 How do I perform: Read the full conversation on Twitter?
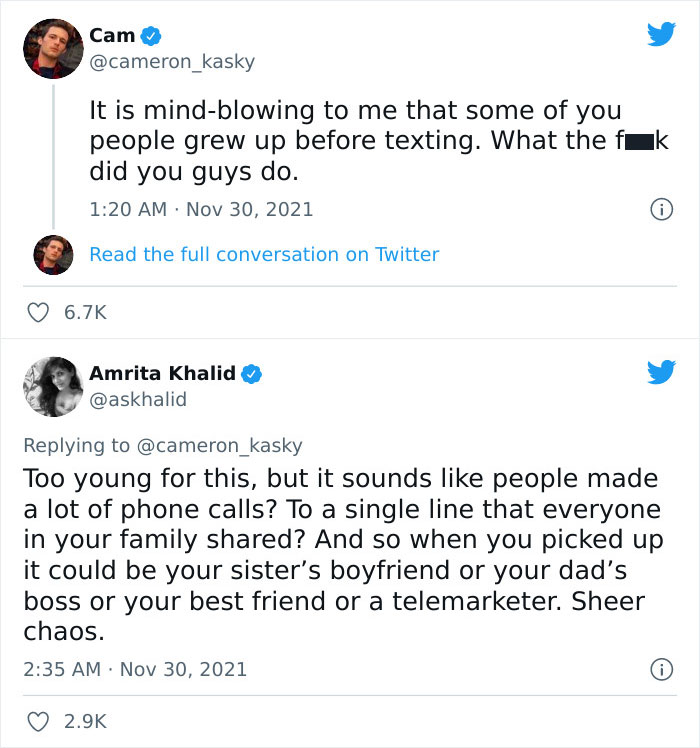[264, 255]
